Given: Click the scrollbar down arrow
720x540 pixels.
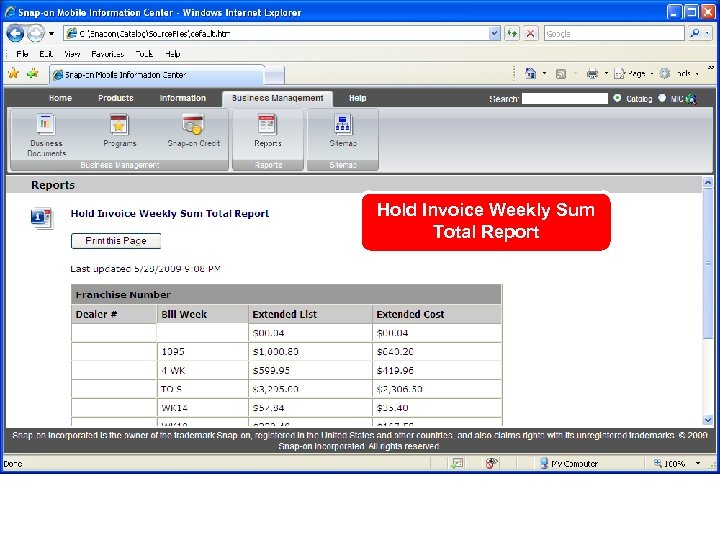Looking at the screenshot, I should coord(708,420).
